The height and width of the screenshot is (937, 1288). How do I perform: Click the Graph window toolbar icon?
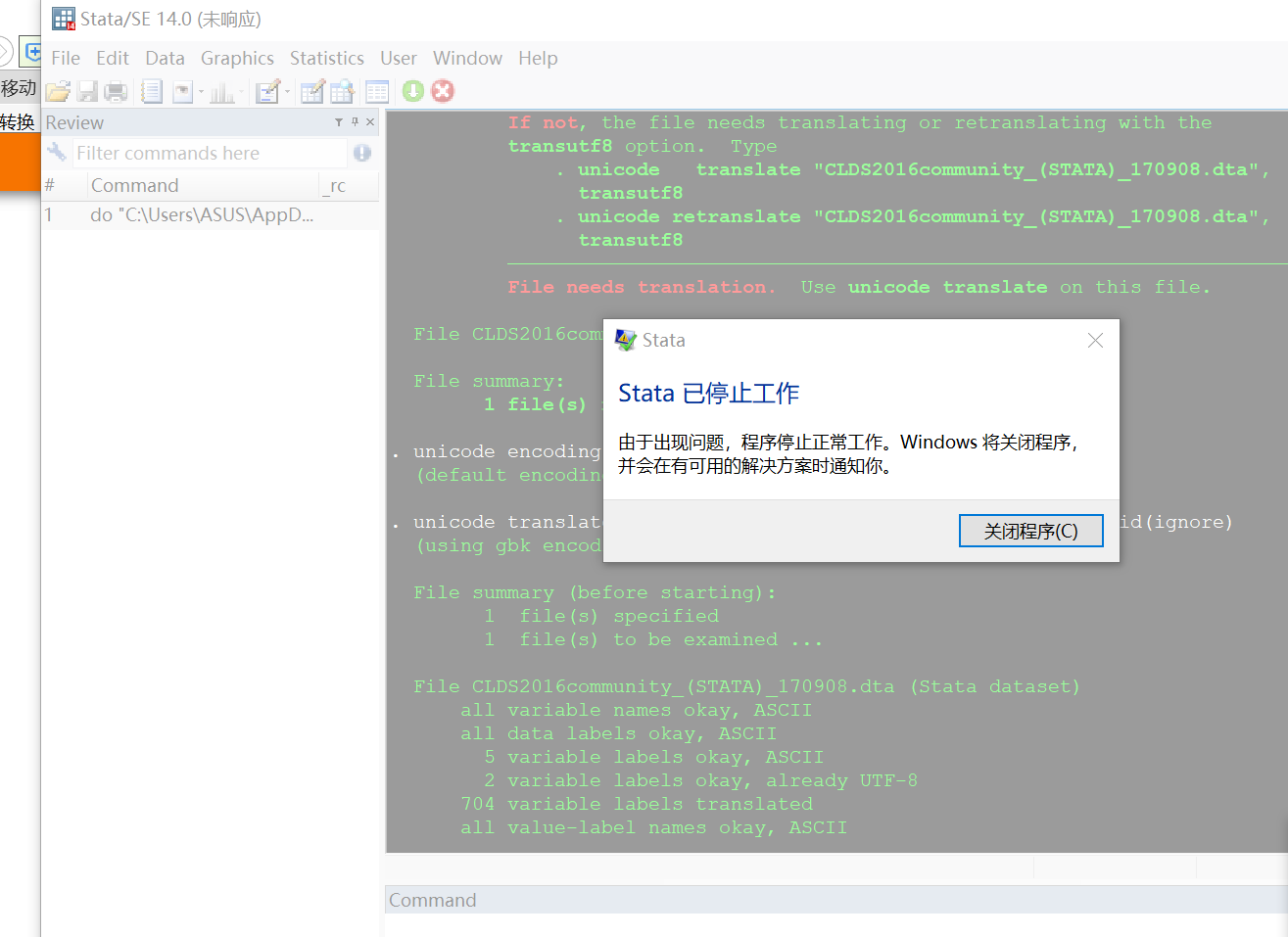pyautogui.click(x=222, y=92)
